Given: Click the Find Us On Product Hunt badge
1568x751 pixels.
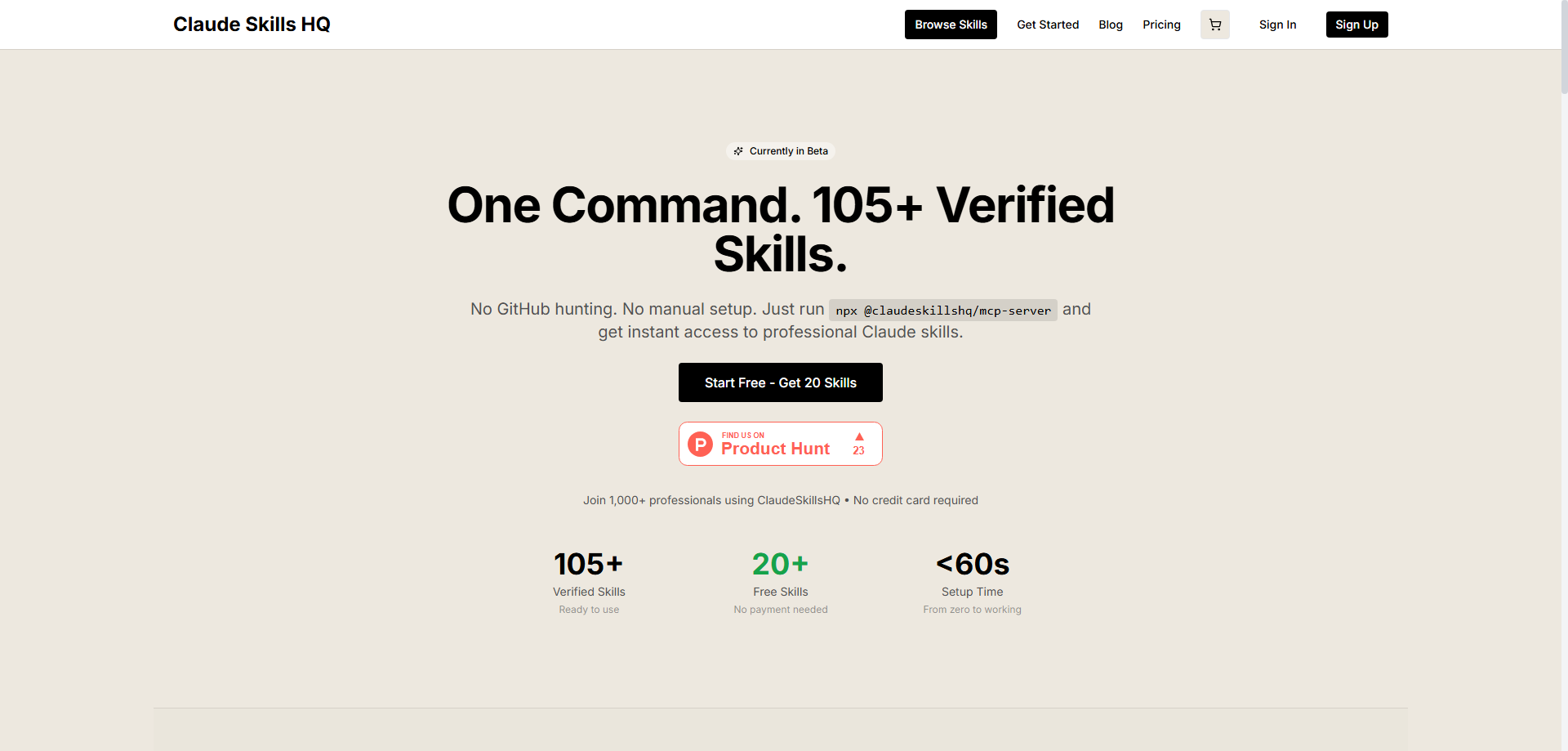Looking at the screenshot, I should 780,443.
